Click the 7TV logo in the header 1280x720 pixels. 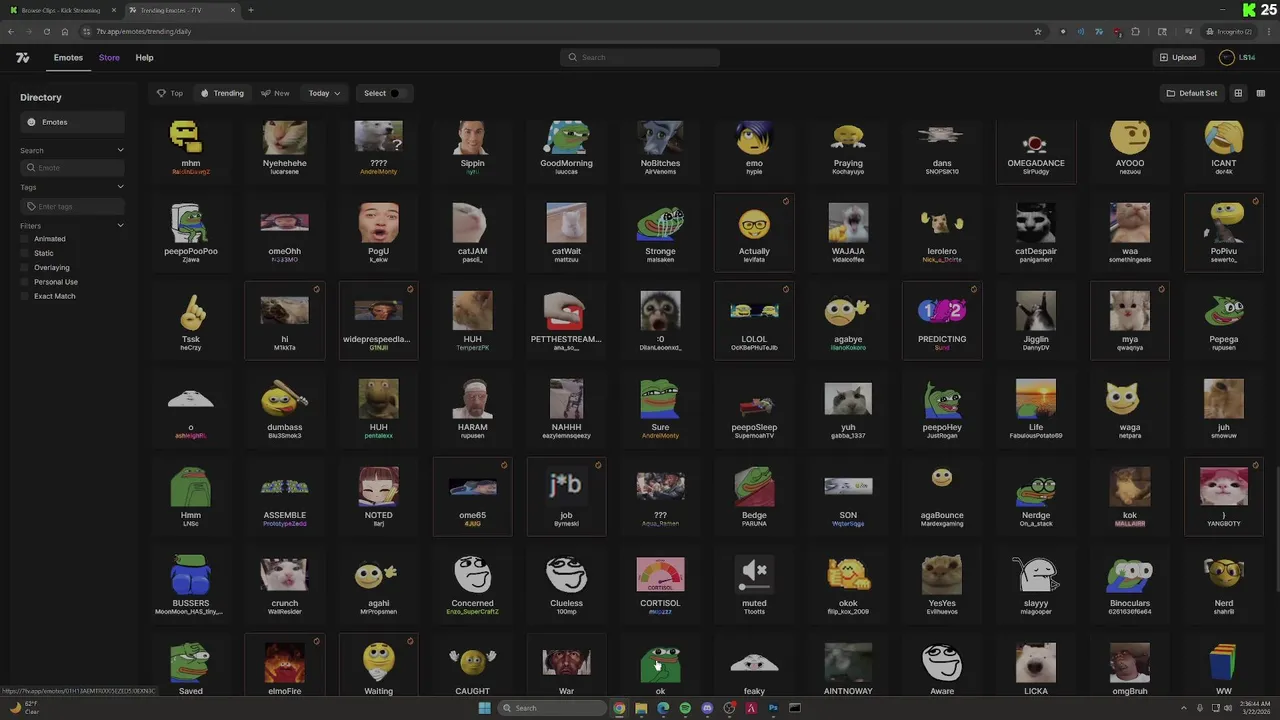point(23,58)
